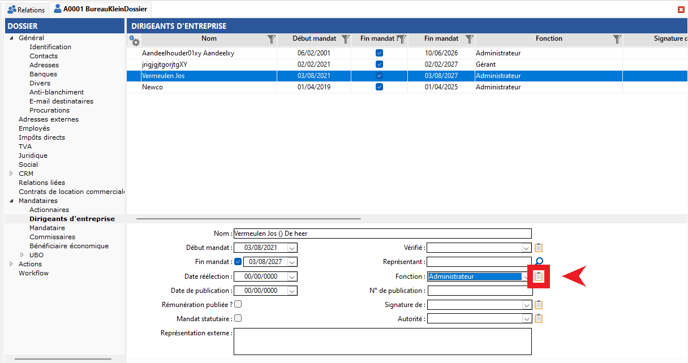Image resolution: width=688 pixels, height=363 pixels.
Task: Open Identification in the dossier tree
Action: tap(50, 47)
